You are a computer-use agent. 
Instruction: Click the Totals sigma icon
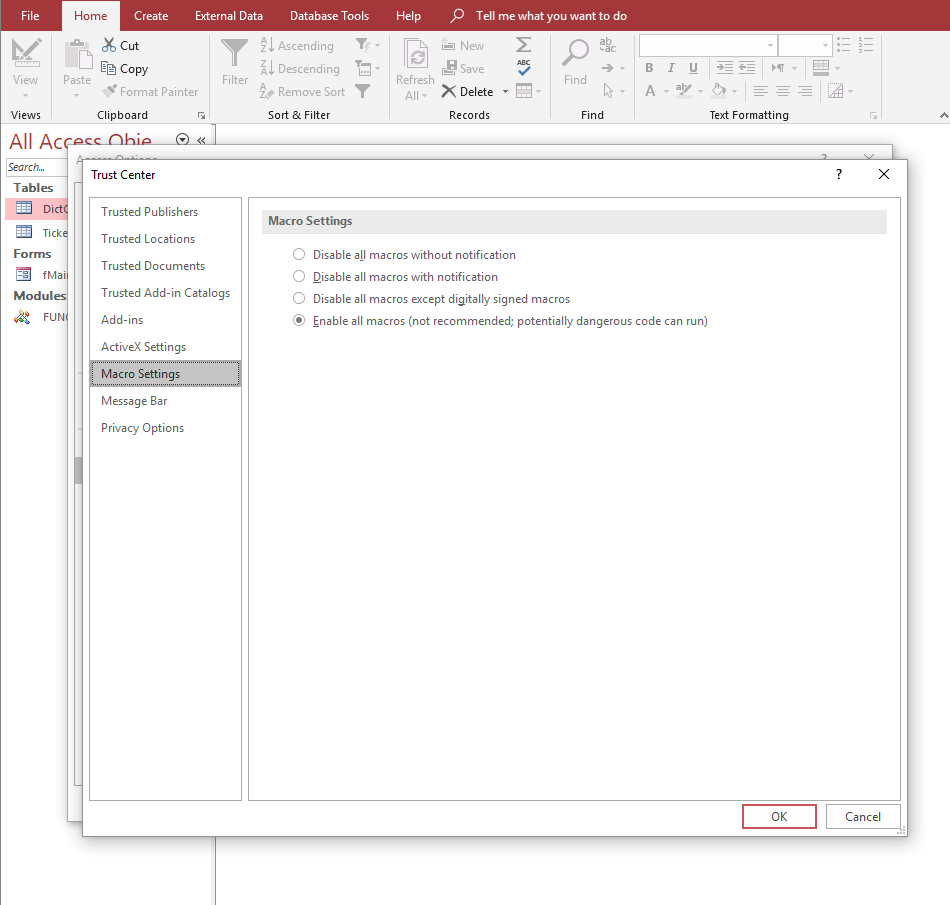coord(523,45)
